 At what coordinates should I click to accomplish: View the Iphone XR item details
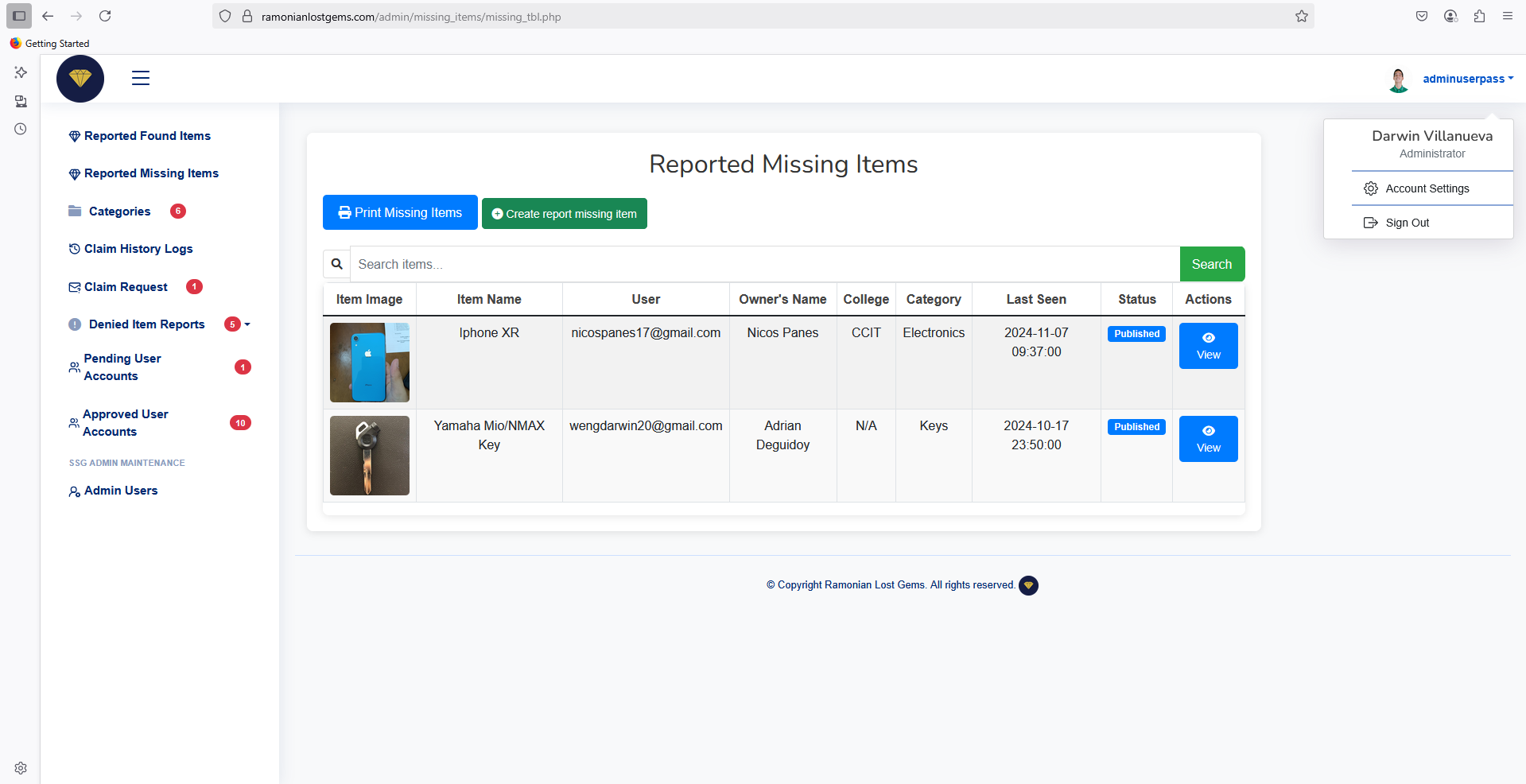tap(1208, 346)
